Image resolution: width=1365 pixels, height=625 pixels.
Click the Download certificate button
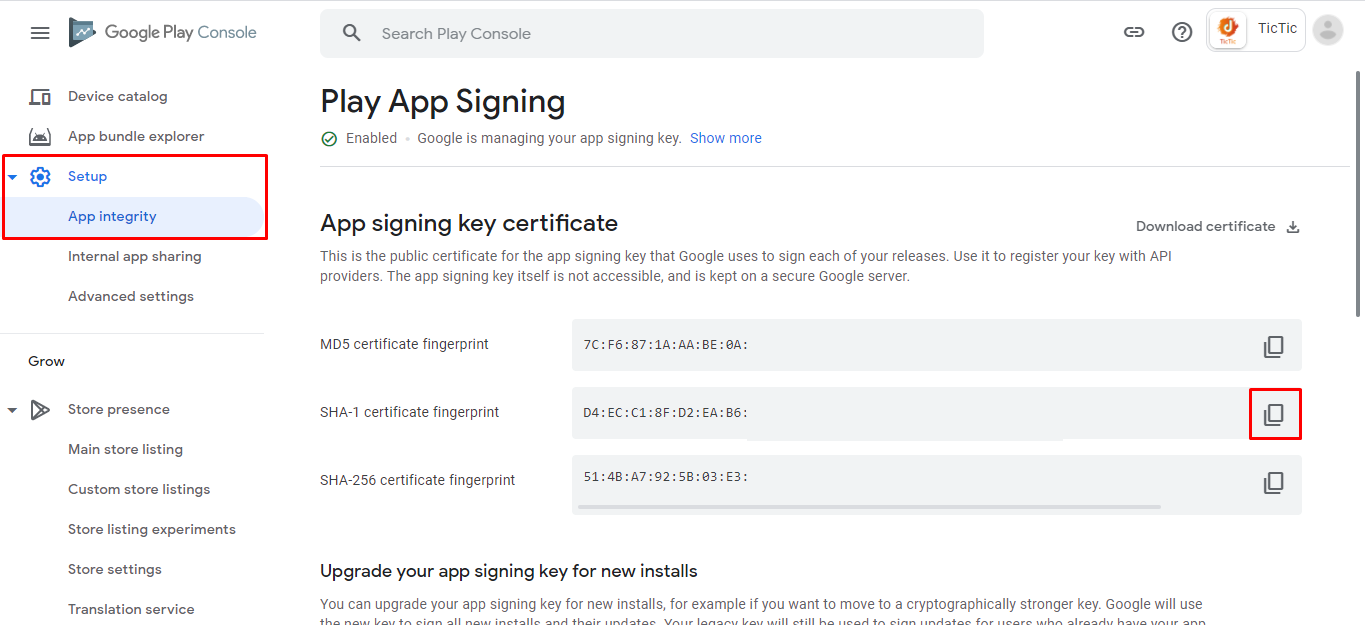click(x=1205, y=227)
